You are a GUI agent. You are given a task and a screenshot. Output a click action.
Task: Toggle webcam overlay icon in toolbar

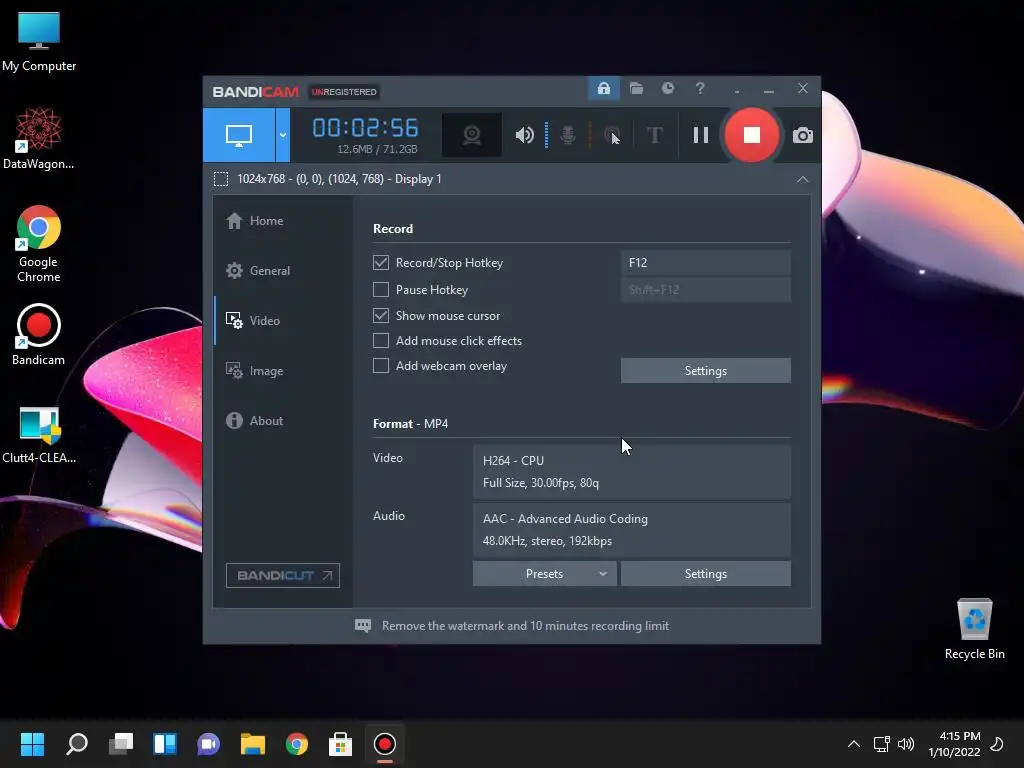click(472, 135)
